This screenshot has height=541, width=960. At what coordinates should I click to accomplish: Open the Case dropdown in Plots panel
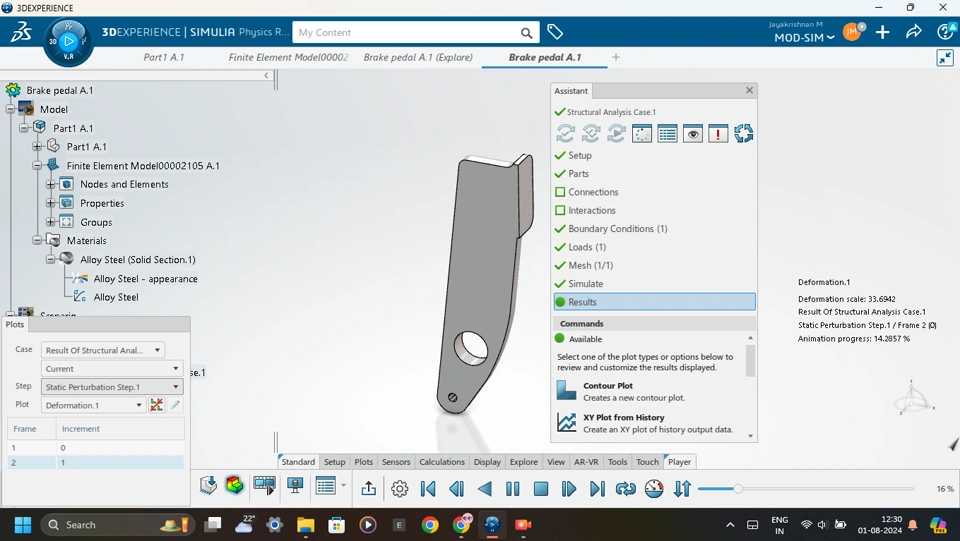[x=103, y=350]
